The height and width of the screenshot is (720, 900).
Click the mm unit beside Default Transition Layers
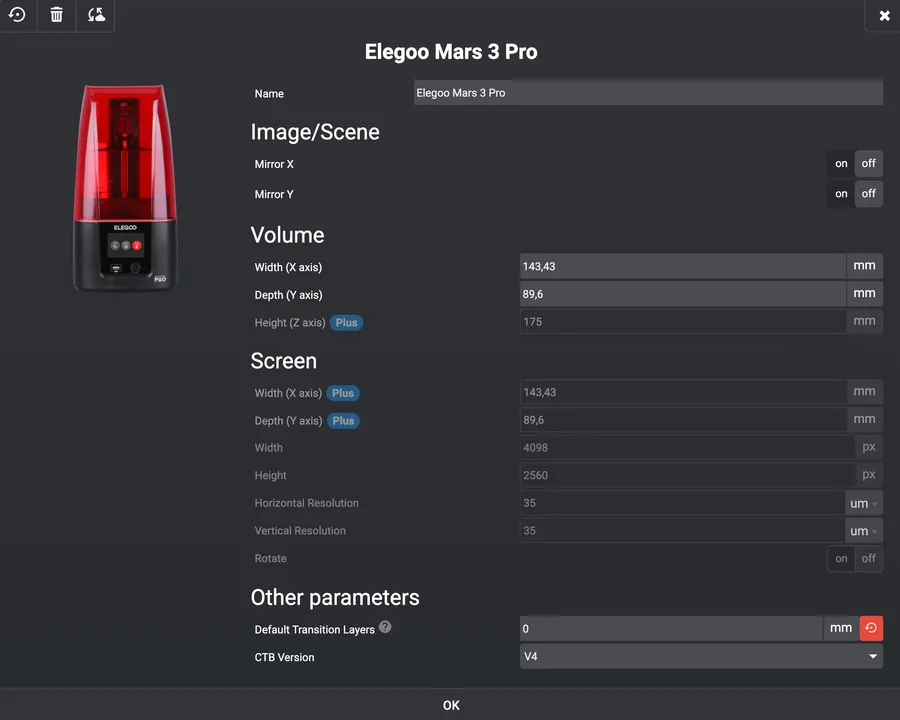coord(841,628)
